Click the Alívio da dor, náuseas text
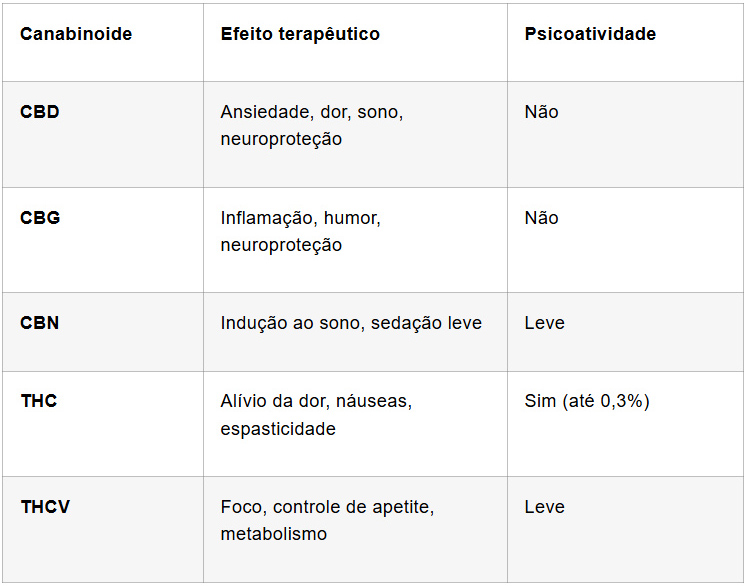 click(x=316, y=401)
